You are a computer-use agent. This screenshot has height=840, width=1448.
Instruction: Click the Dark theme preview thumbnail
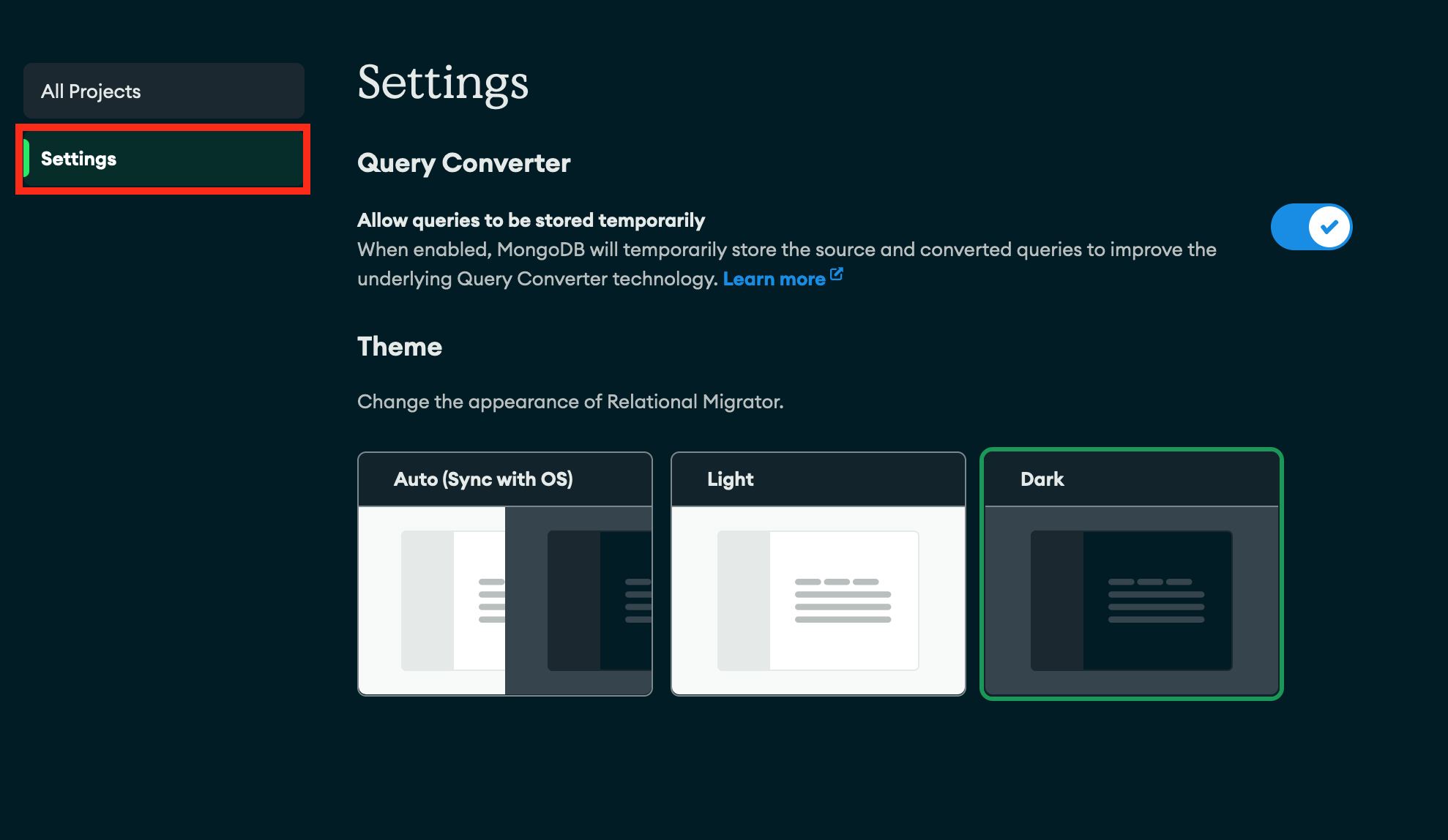1131,600
